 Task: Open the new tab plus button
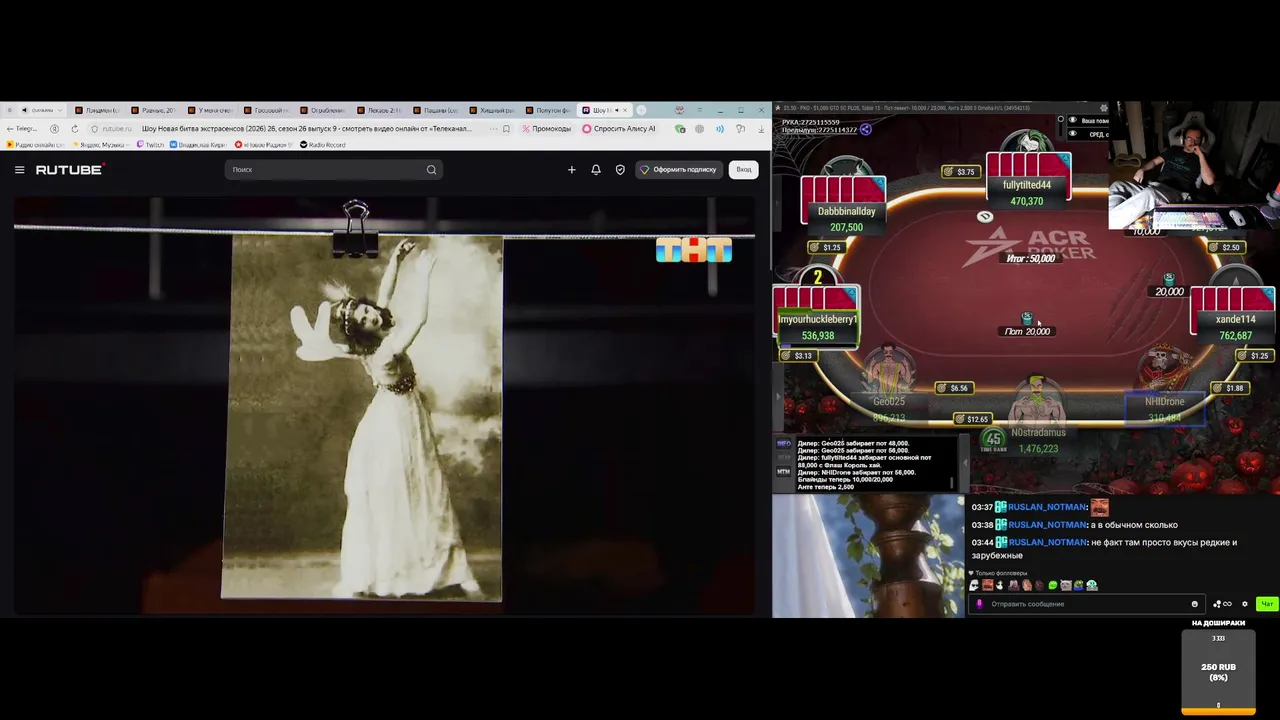pos(641,110)
